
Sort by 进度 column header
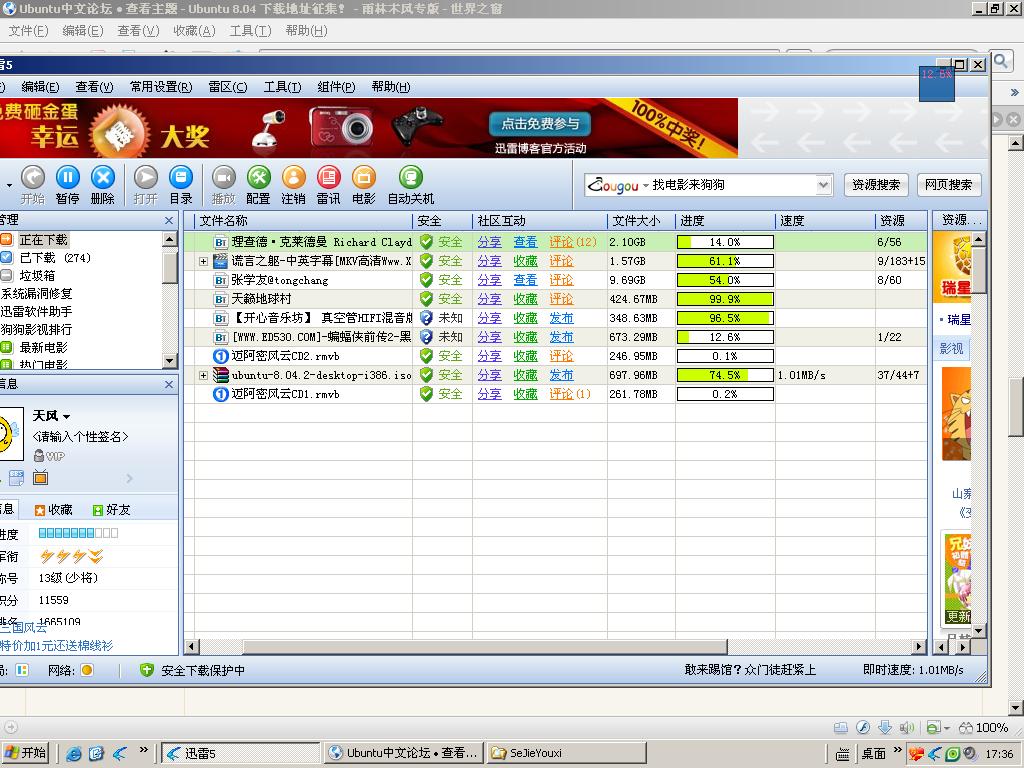[725, 221]
